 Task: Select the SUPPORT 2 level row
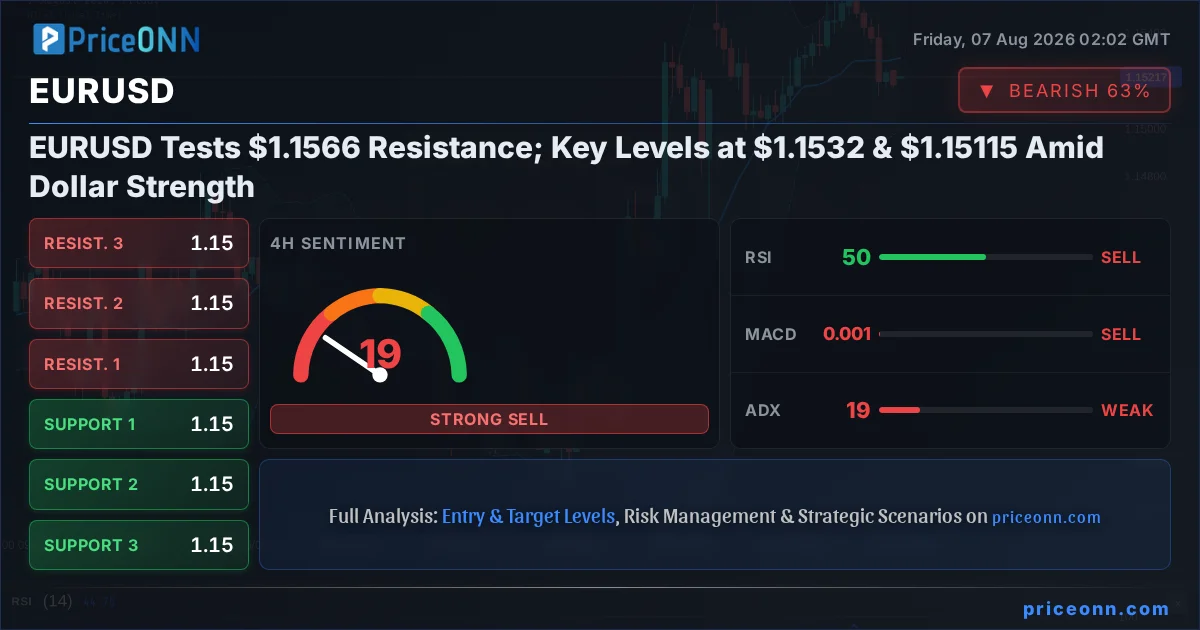tap(139, 484)
